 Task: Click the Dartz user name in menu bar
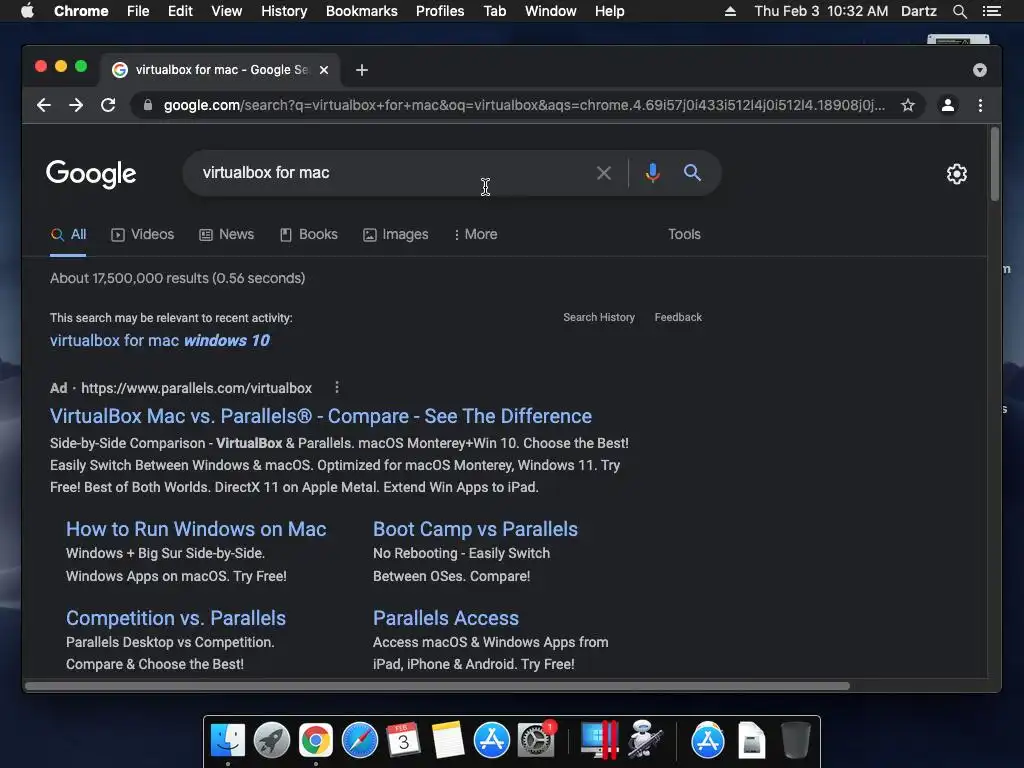click(x=918, y=11)
